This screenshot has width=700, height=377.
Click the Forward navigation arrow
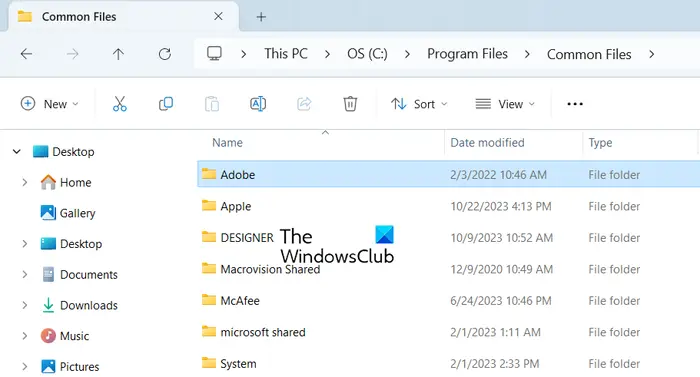[x=72, y=54]
